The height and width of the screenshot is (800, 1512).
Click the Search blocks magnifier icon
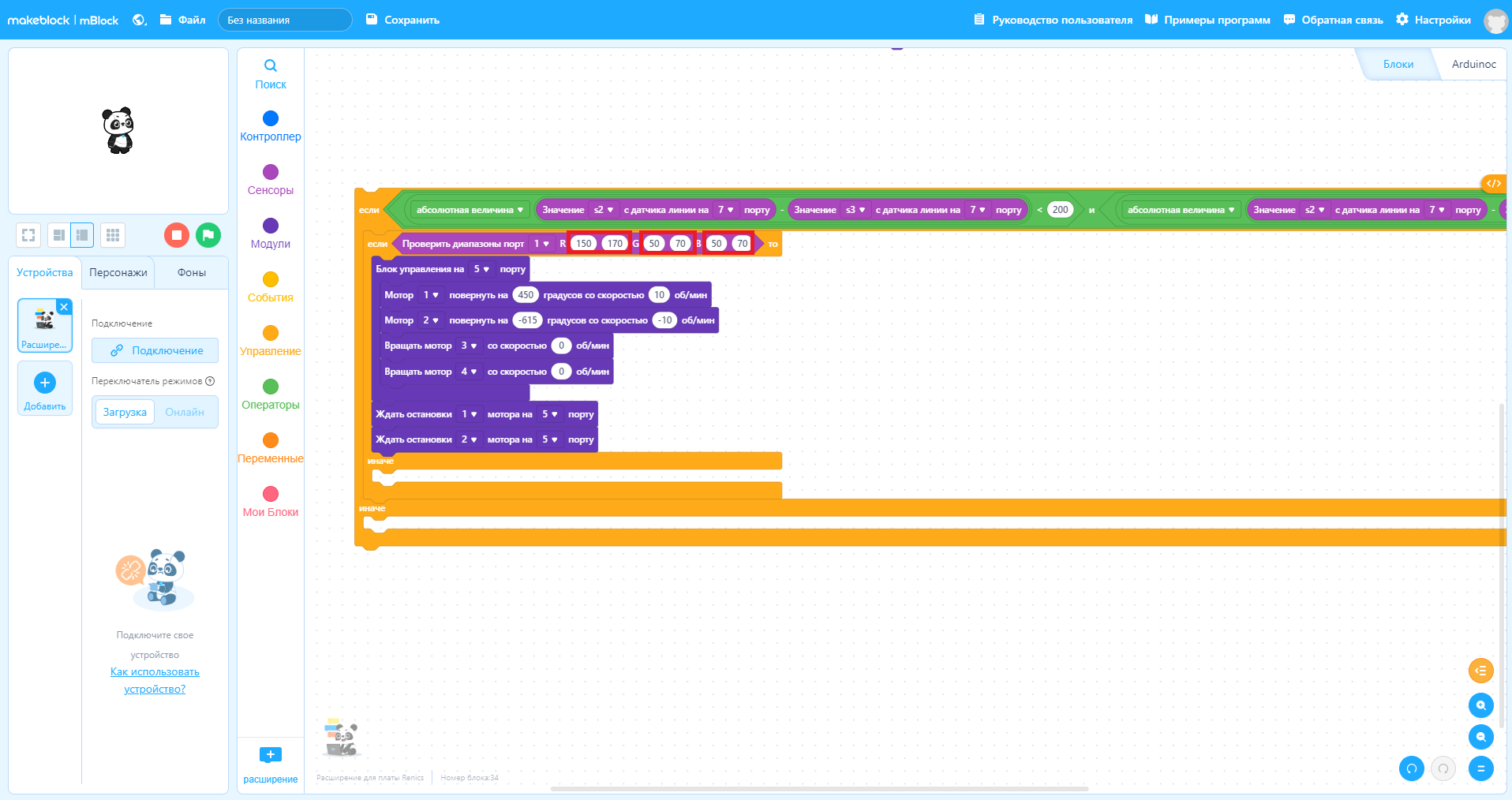click(x=271, y=66)
